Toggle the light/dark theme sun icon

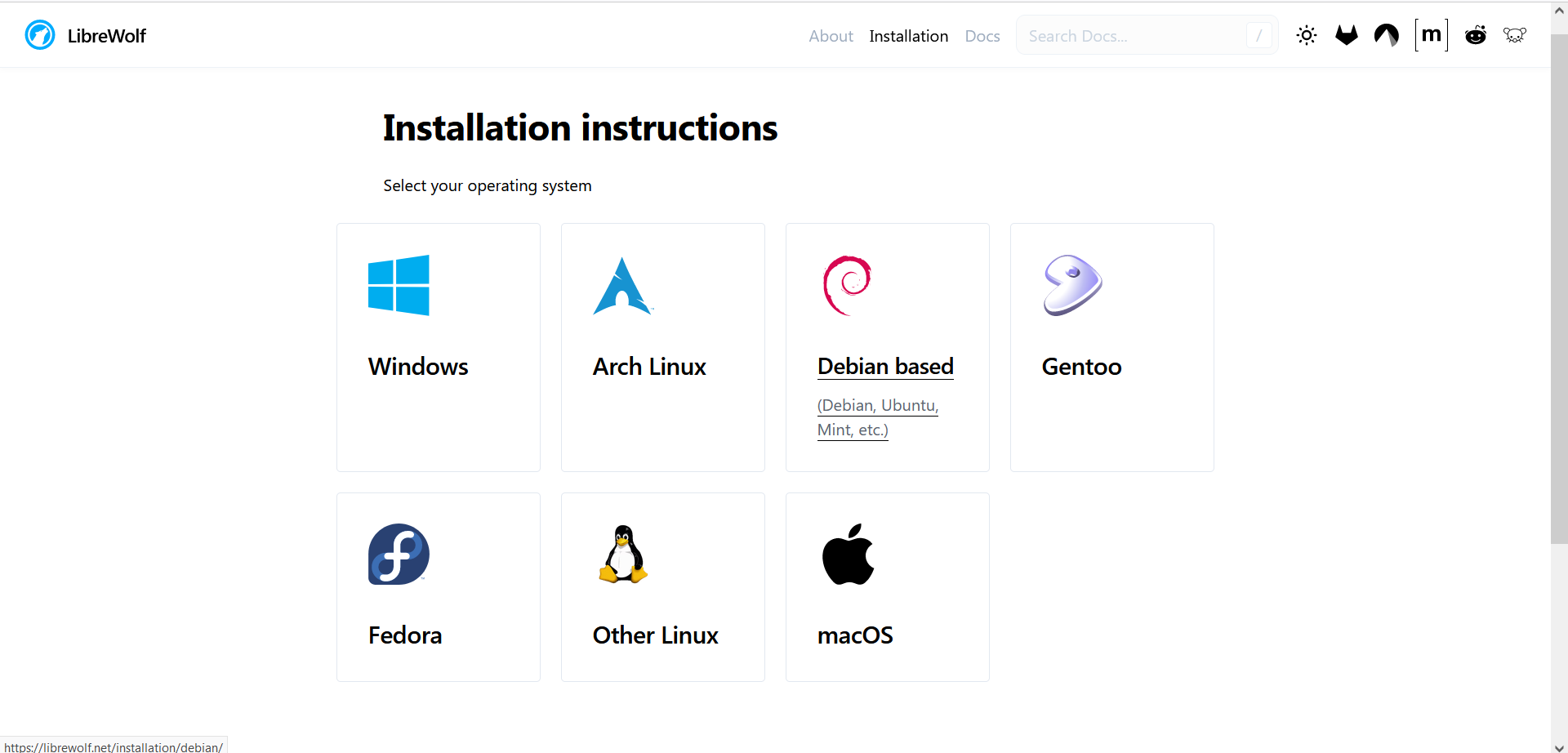[1307, 35]
